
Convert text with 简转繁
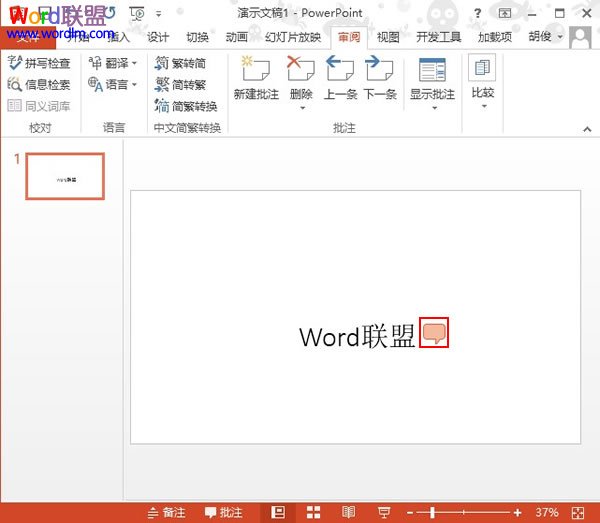tap(180, 85)
